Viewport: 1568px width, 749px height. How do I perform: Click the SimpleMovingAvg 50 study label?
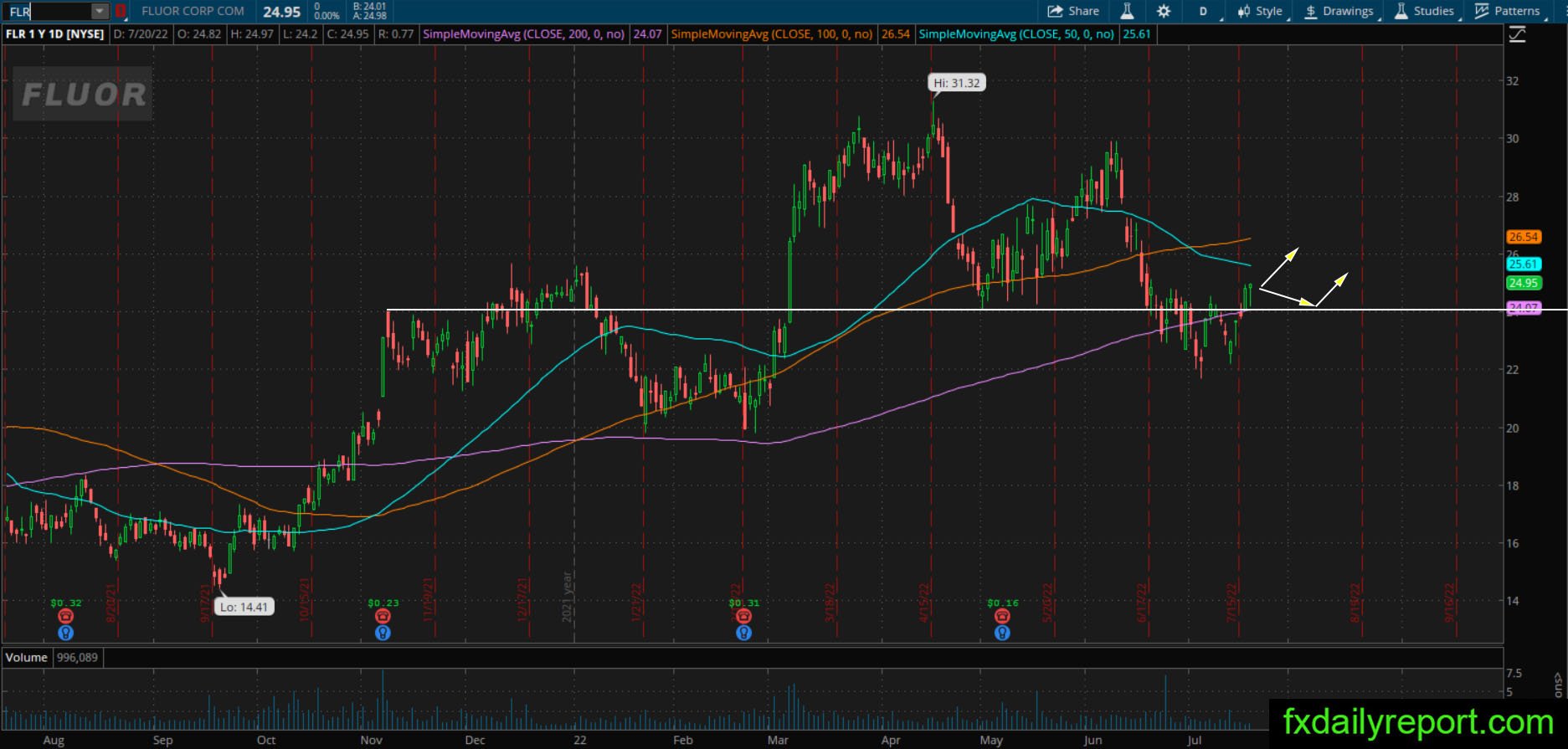click(1016, 34)
